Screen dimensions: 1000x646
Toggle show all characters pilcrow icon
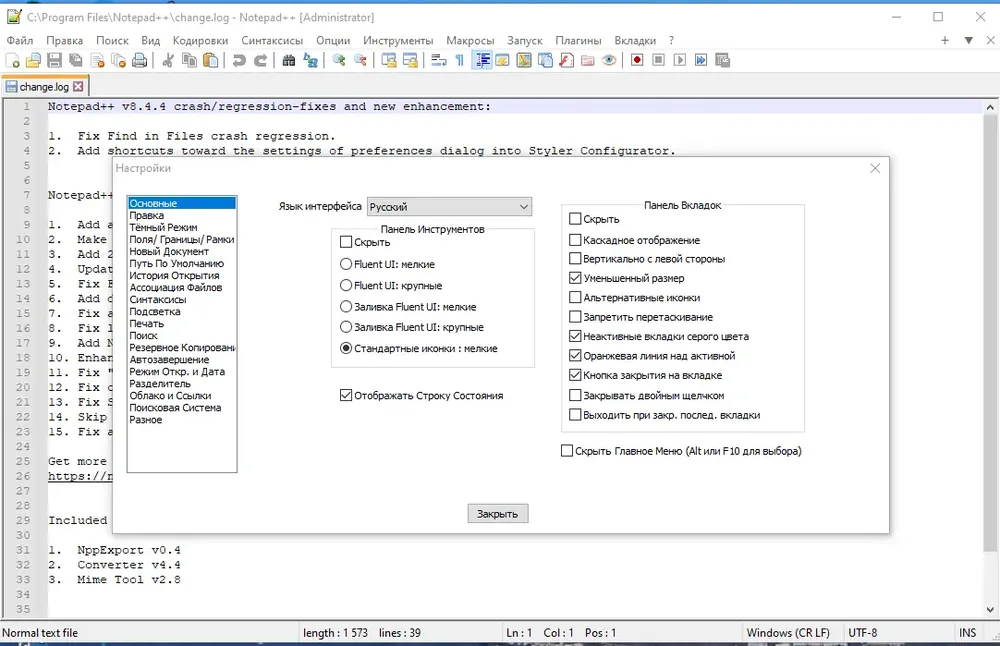[460, 61]
